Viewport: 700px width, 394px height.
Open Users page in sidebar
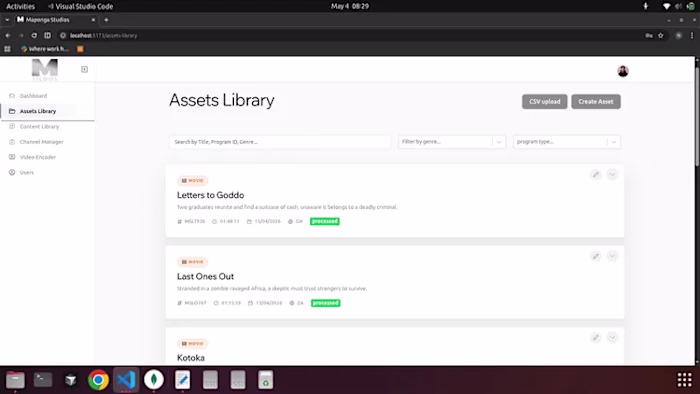click(27, 172)
